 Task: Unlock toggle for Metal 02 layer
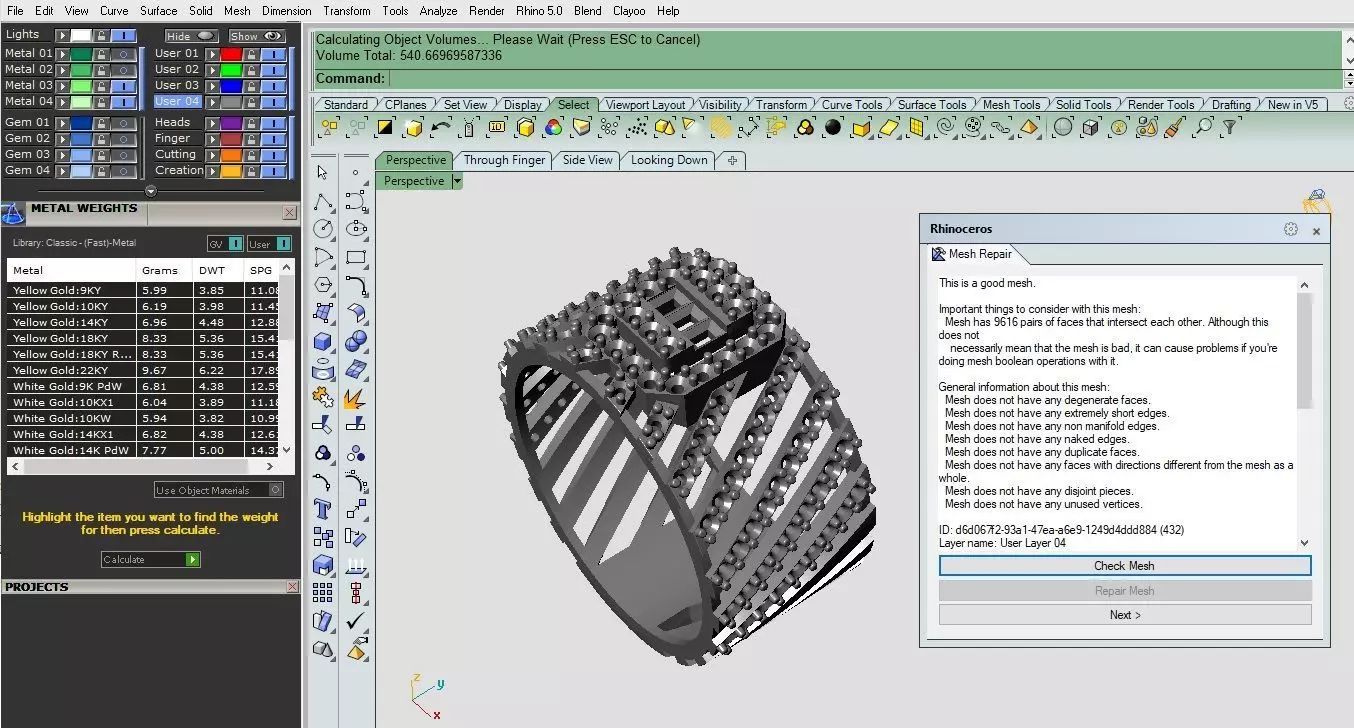tap(103, 70)
